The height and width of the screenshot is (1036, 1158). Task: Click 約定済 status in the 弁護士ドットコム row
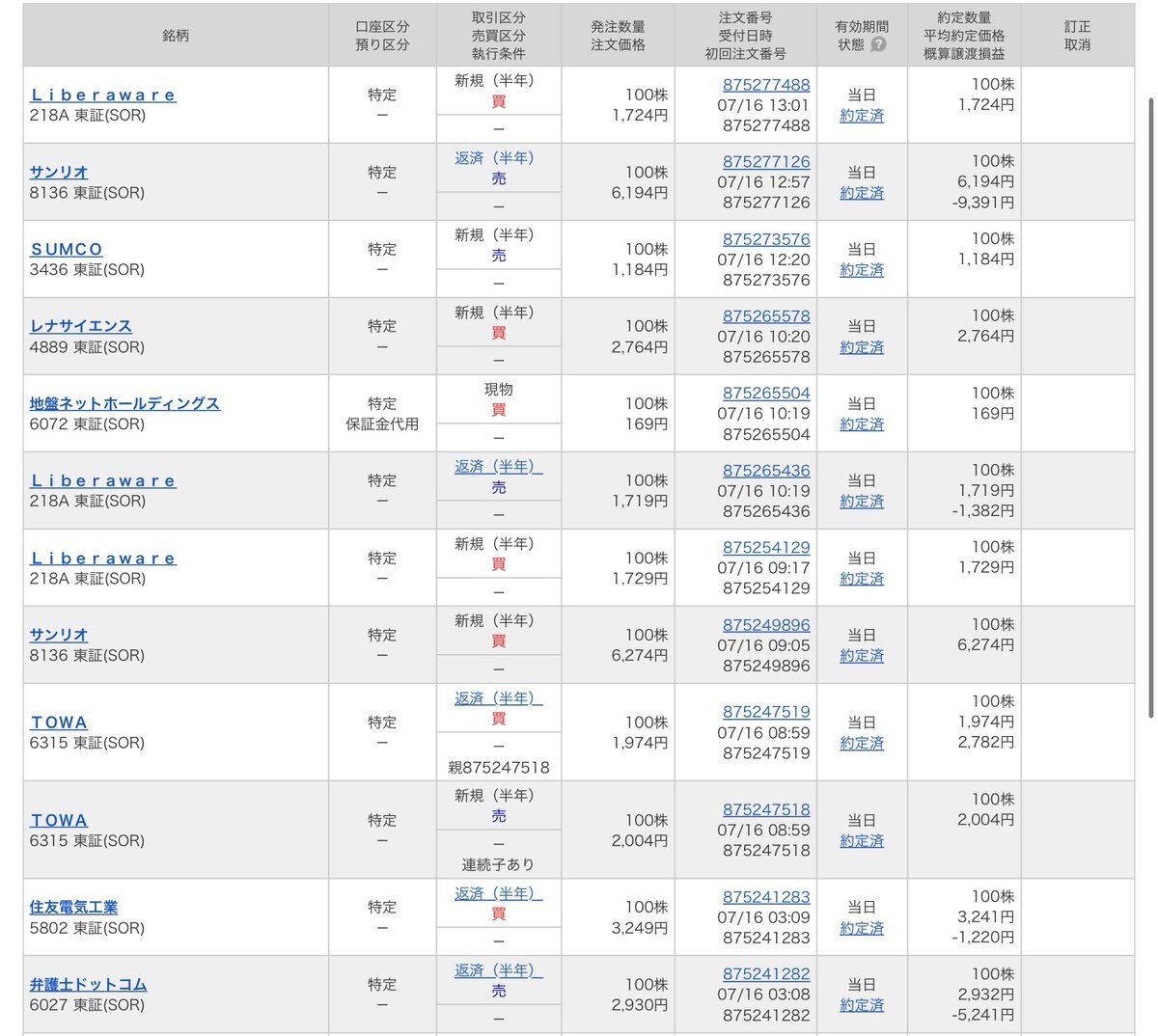pyautogui.click(x=862, y=1005)
